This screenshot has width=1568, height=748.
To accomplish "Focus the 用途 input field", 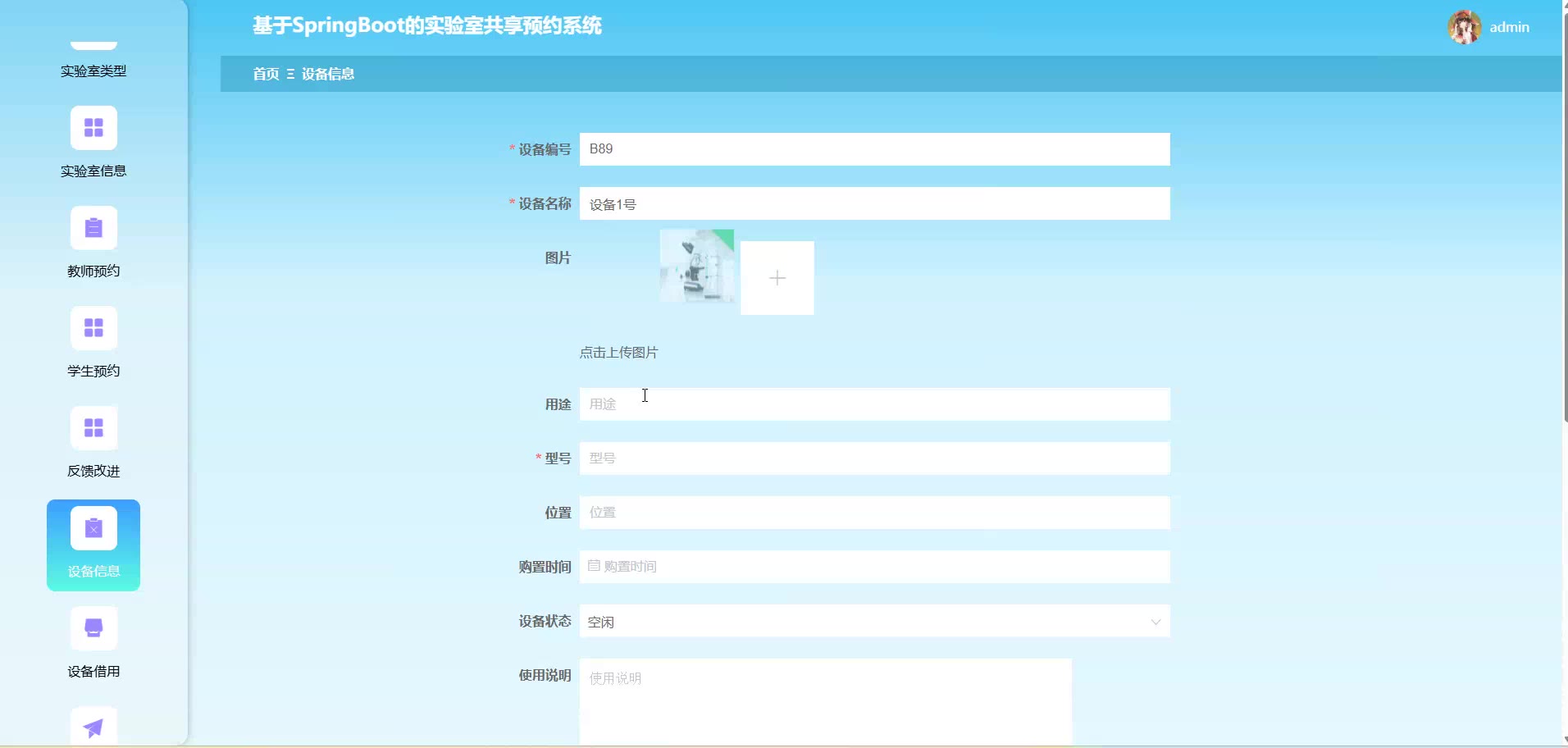I will click(x=874, y=404).
